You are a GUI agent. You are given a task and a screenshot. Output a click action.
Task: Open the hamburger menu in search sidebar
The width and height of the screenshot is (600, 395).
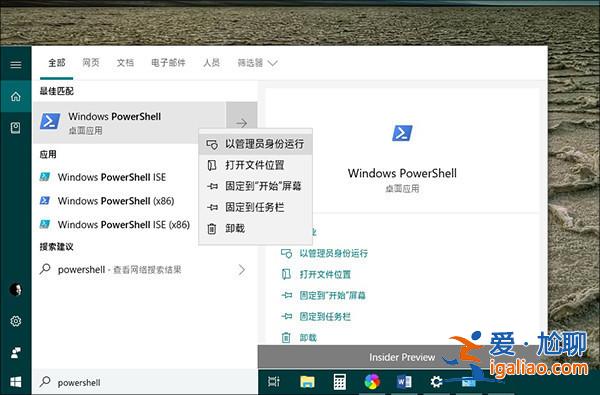click(x=16, y=64)
